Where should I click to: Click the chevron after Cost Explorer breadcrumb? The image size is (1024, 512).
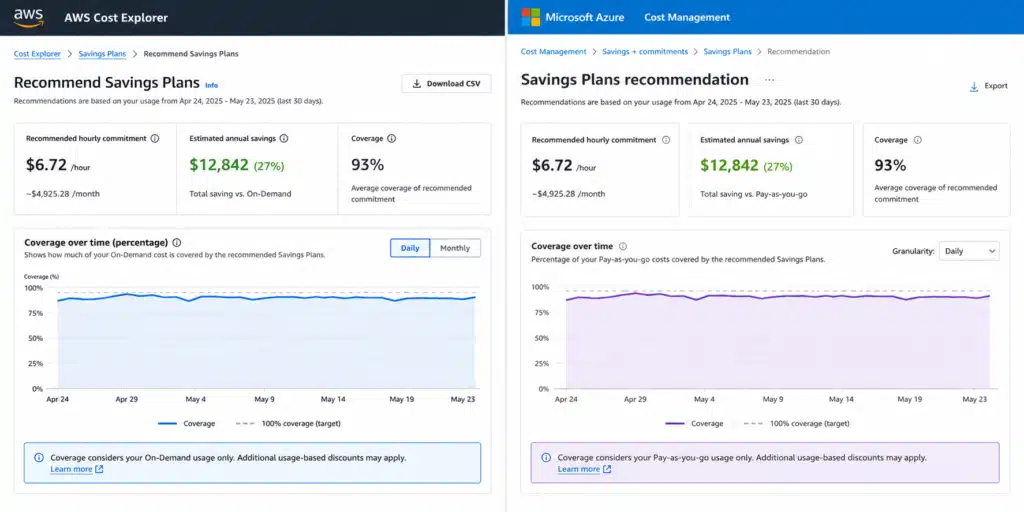[70, 54]
